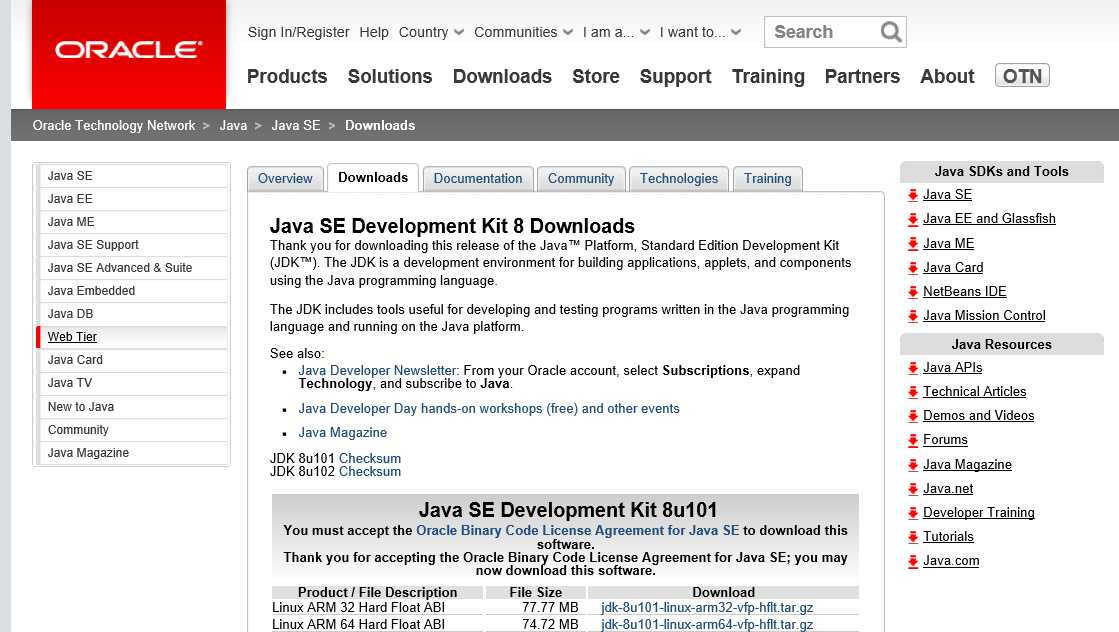This screenshot has height=632, width=1119.
Task: Select Java TV in sidebar
Action: 133,383
